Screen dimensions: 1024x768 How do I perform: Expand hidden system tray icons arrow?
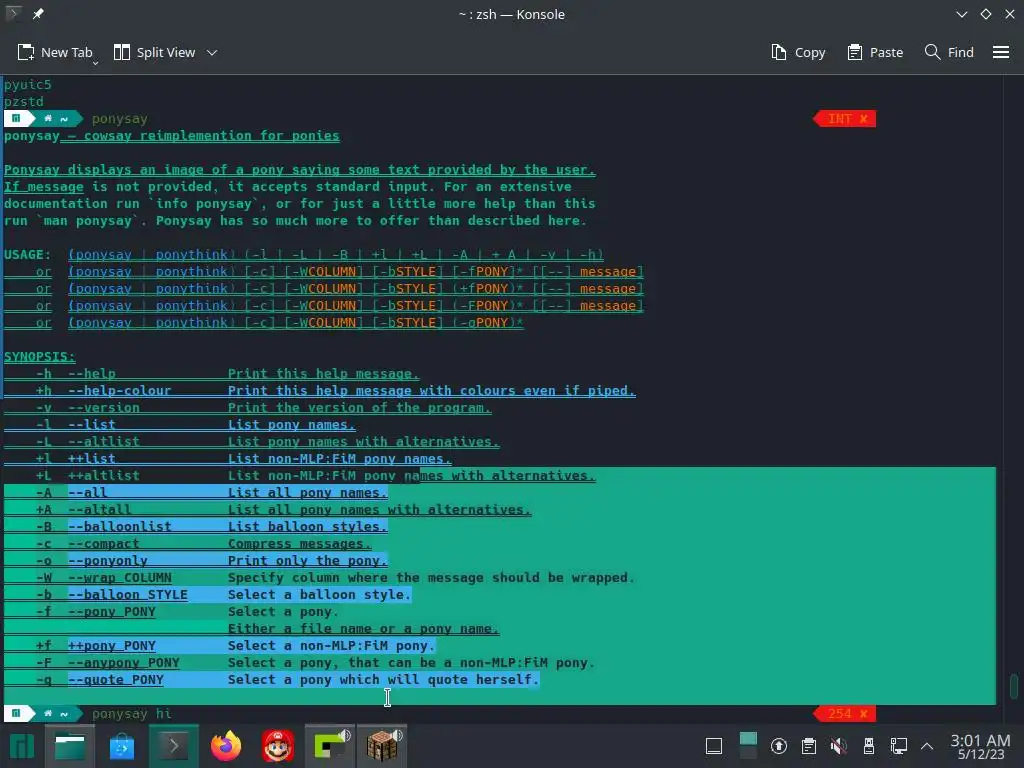(927, 746)
